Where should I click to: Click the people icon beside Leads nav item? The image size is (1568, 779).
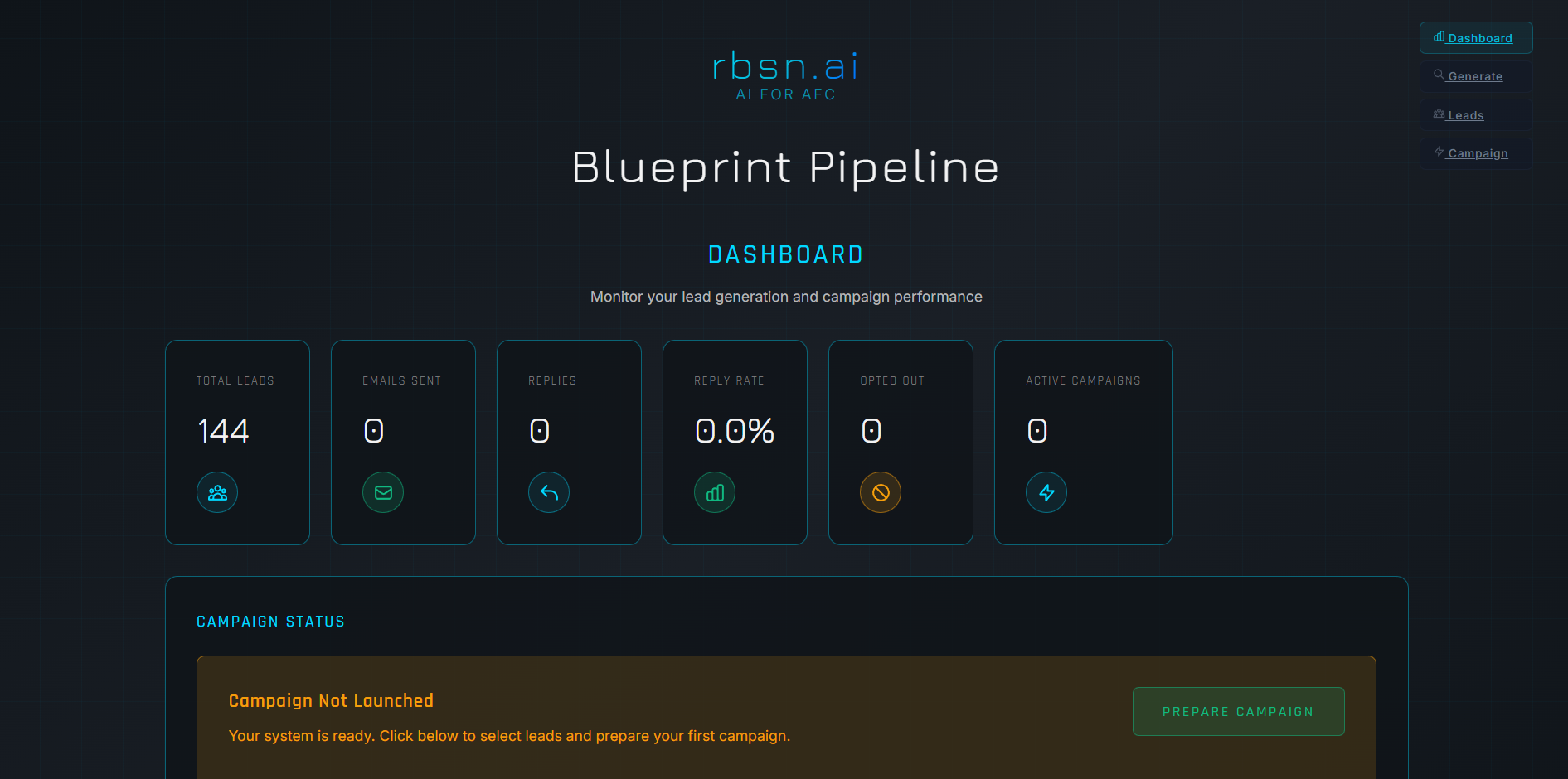point(1439,114)
